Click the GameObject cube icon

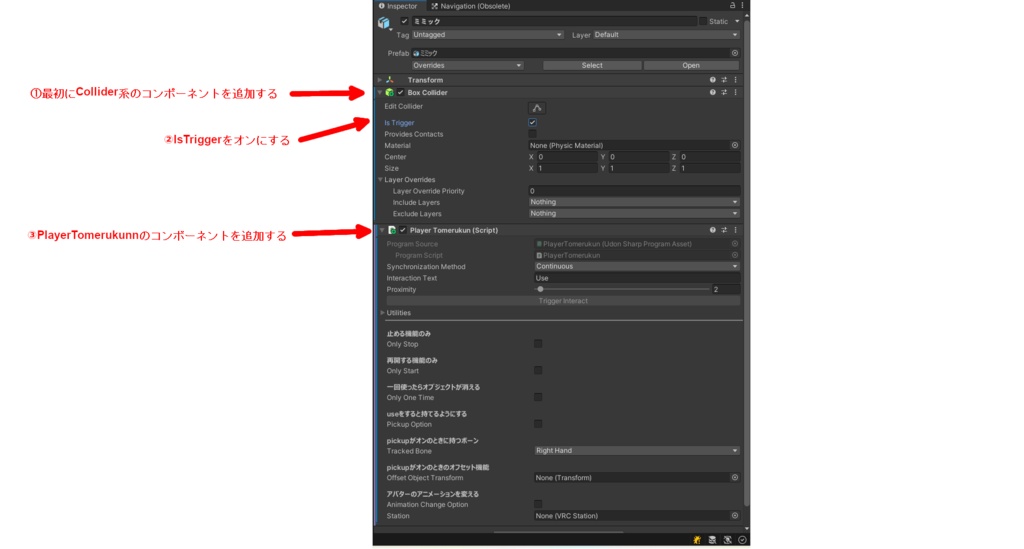click(383, 24)
